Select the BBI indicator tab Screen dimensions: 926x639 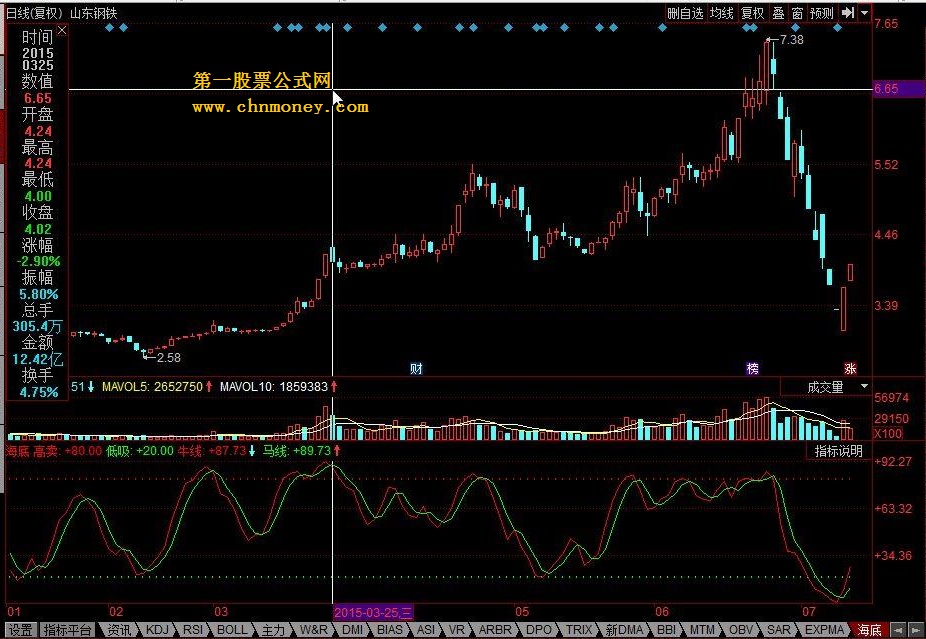pyautogui.click(x=666, y=630)
